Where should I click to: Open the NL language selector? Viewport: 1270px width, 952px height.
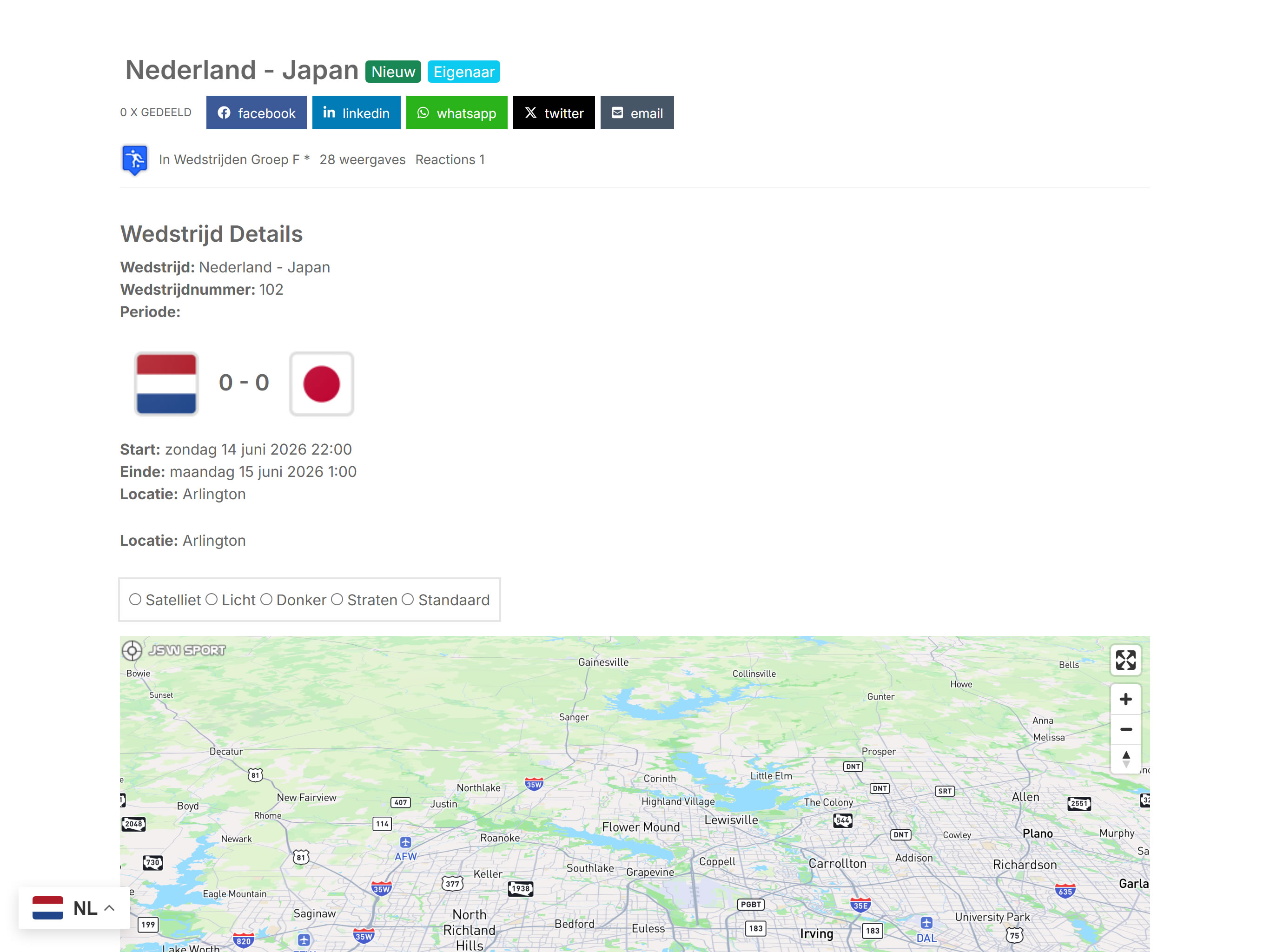click(74, 908)
